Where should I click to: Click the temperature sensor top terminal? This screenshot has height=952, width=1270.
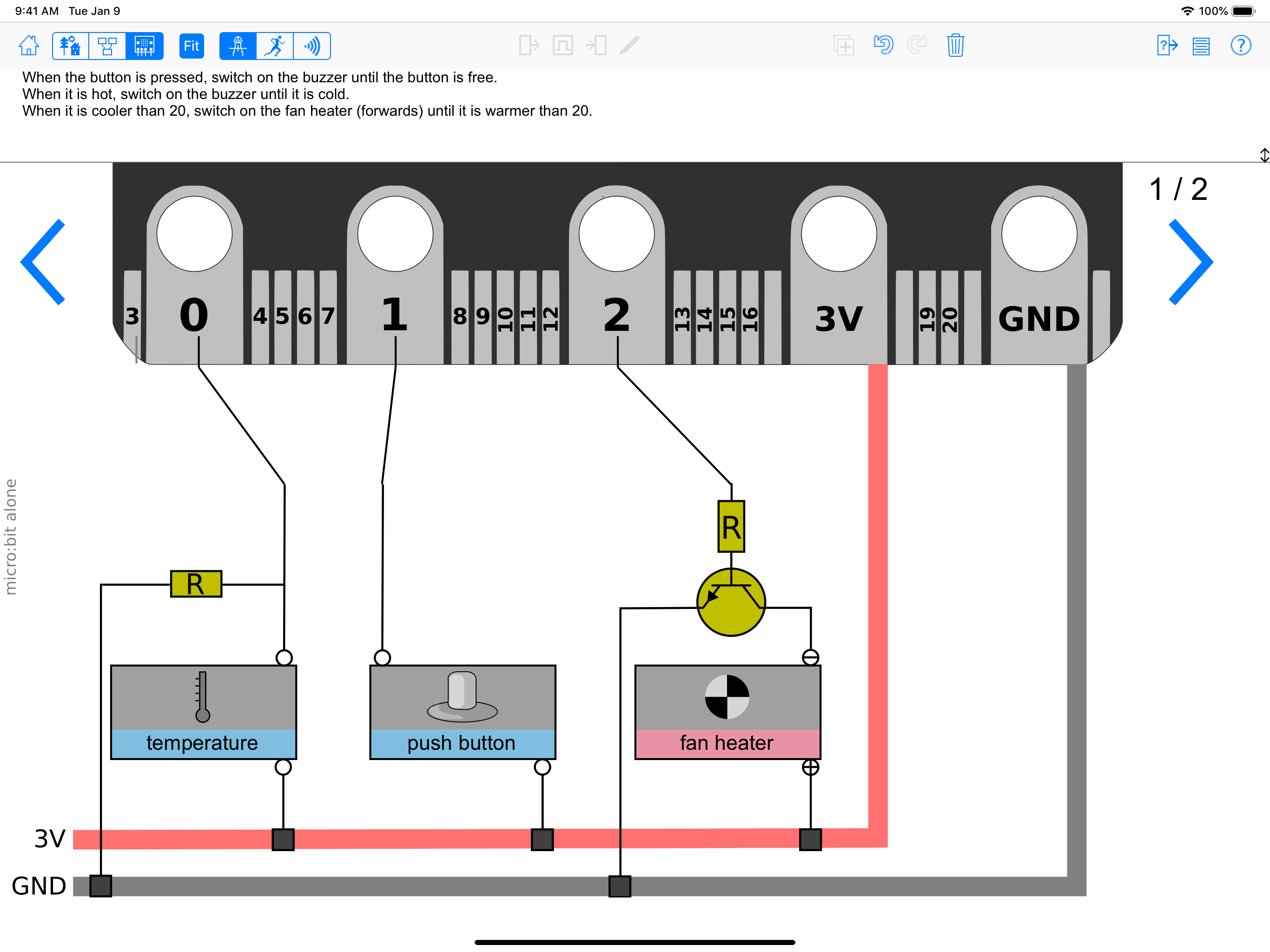point(284,657)
